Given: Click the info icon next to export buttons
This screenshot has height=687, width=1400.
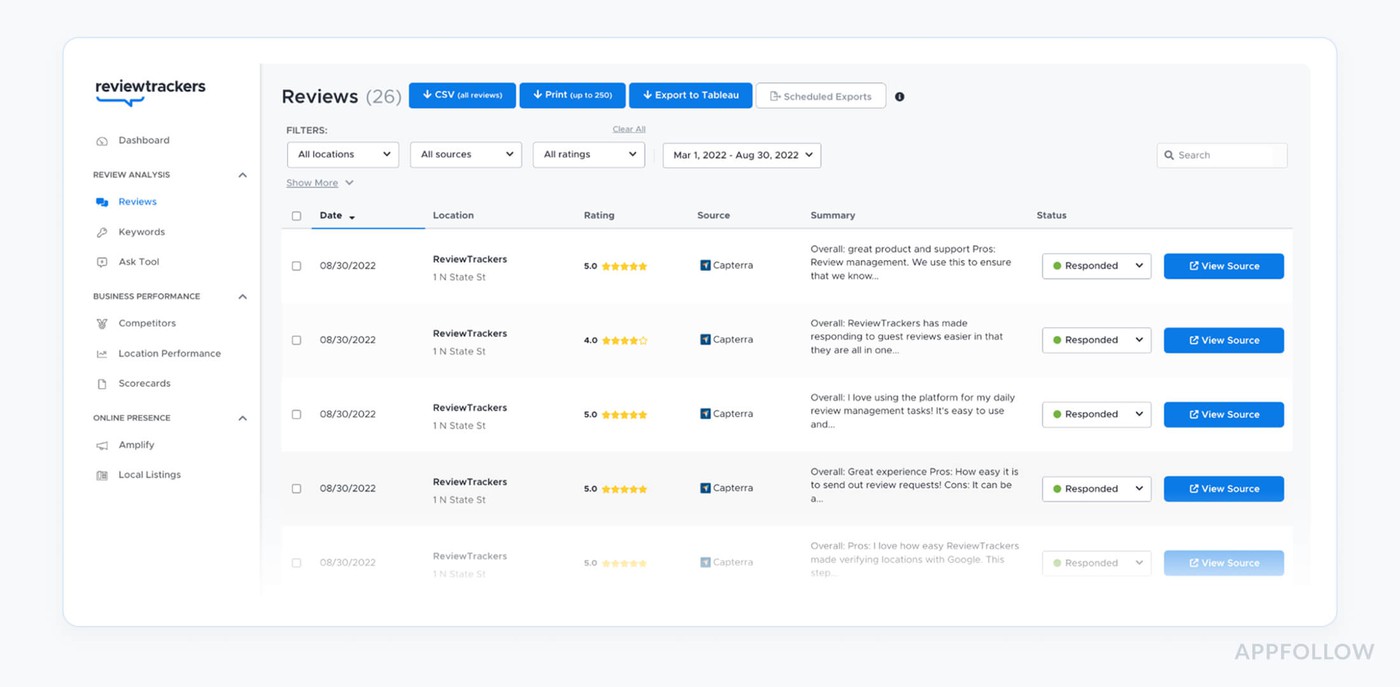Looking at the screenshot, I should click(x=899, y=97).
